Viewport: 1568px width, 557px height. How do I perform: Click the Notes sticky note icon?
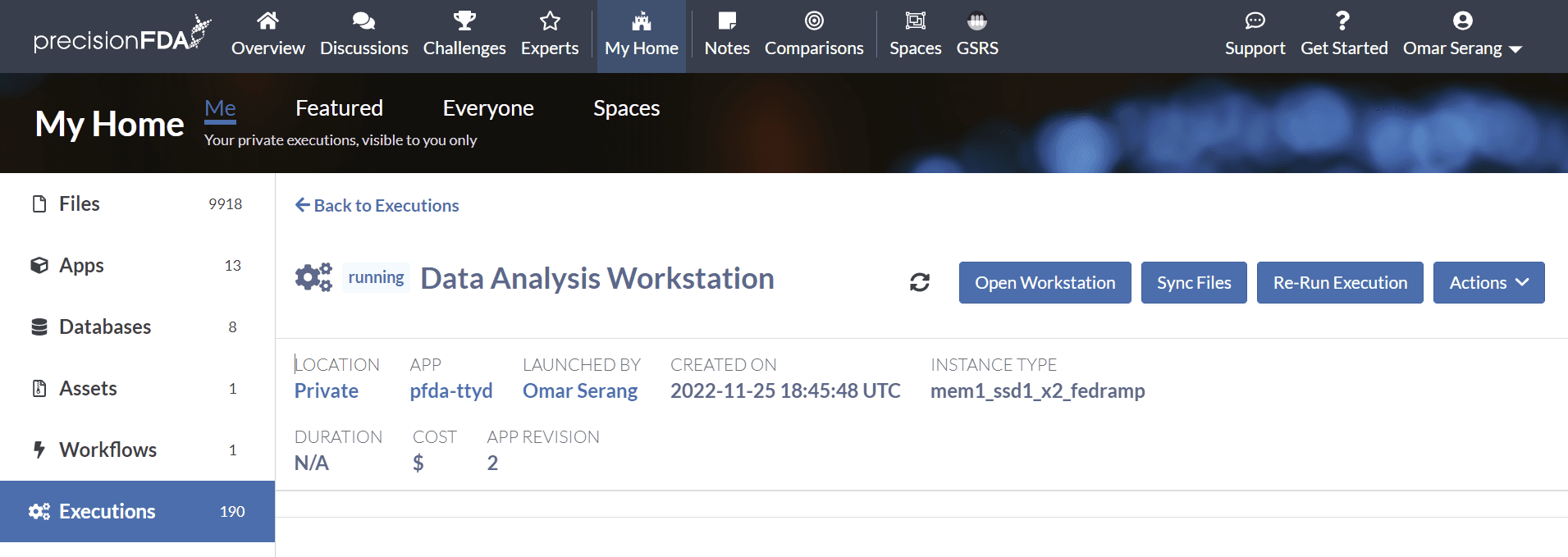[x=727, y=21]
